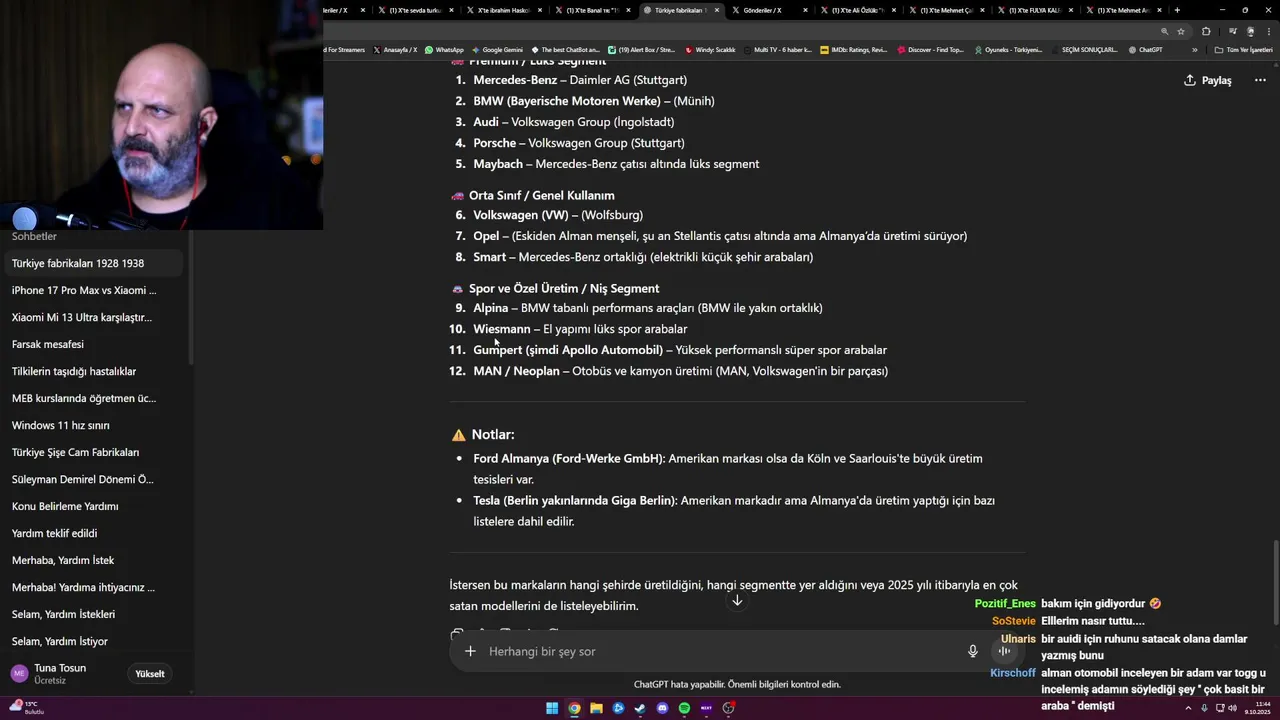1280x720 pixels.
Task: Open Steam from the taskbar
Action: (x=640, y=708)
